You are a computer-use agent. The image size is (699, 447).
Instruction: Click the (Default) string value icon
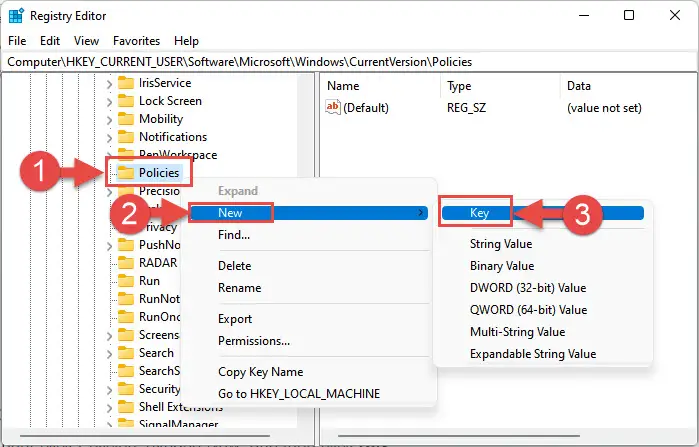tap(333, 107)
